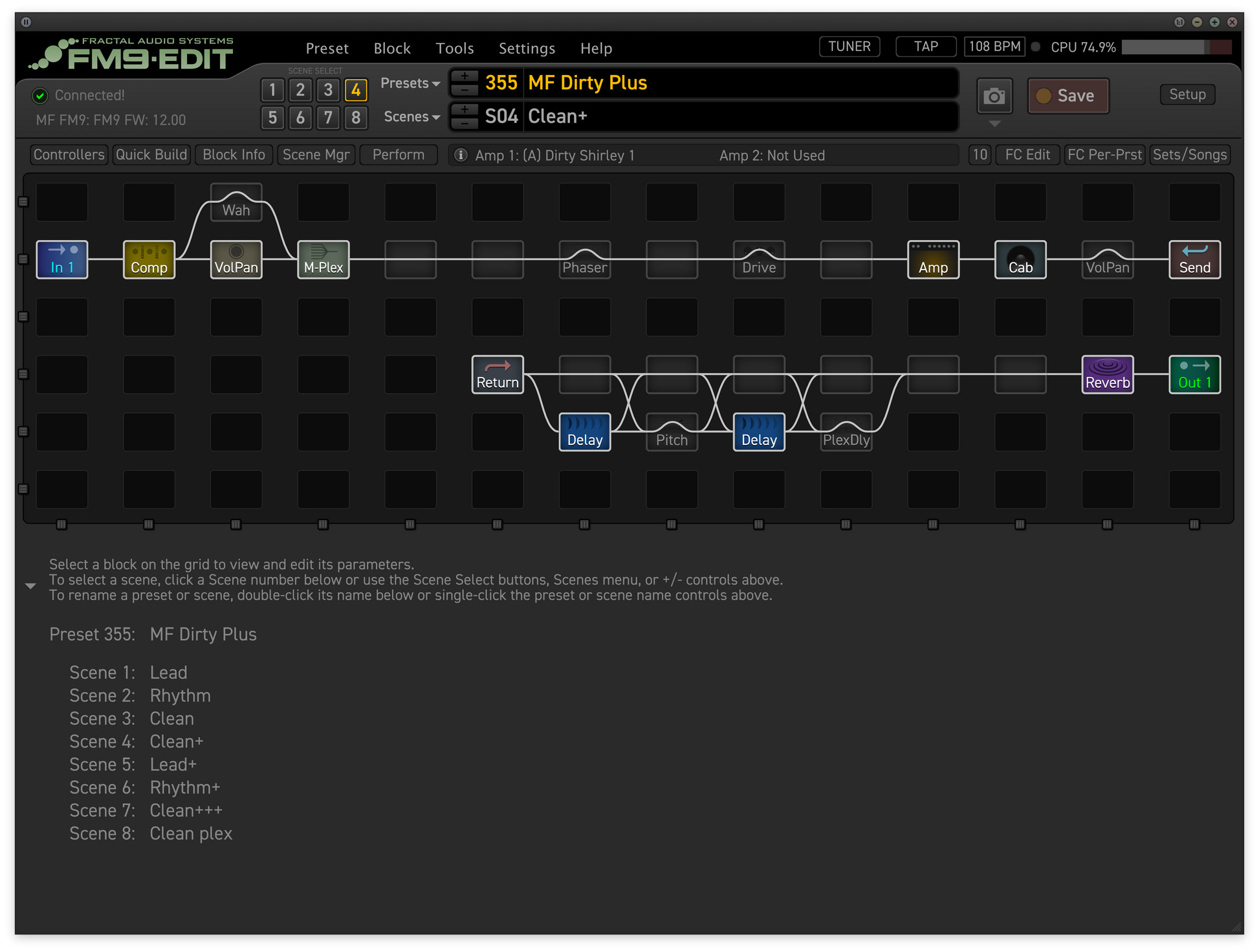Select the purple Reverb block
The width and height of the screenshot is (1259, 952).
(1108, 374)
